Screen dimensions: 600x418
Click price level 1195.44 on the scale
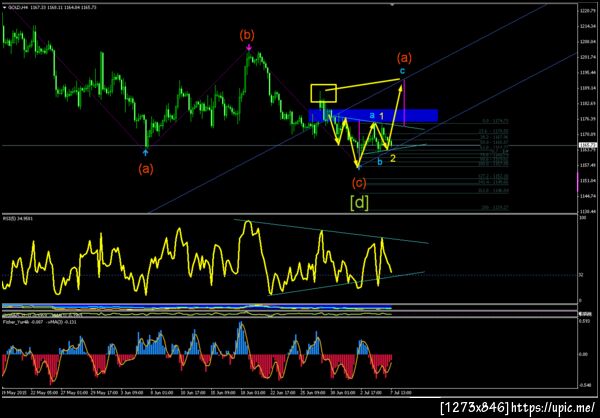click(x=587, y=72)
